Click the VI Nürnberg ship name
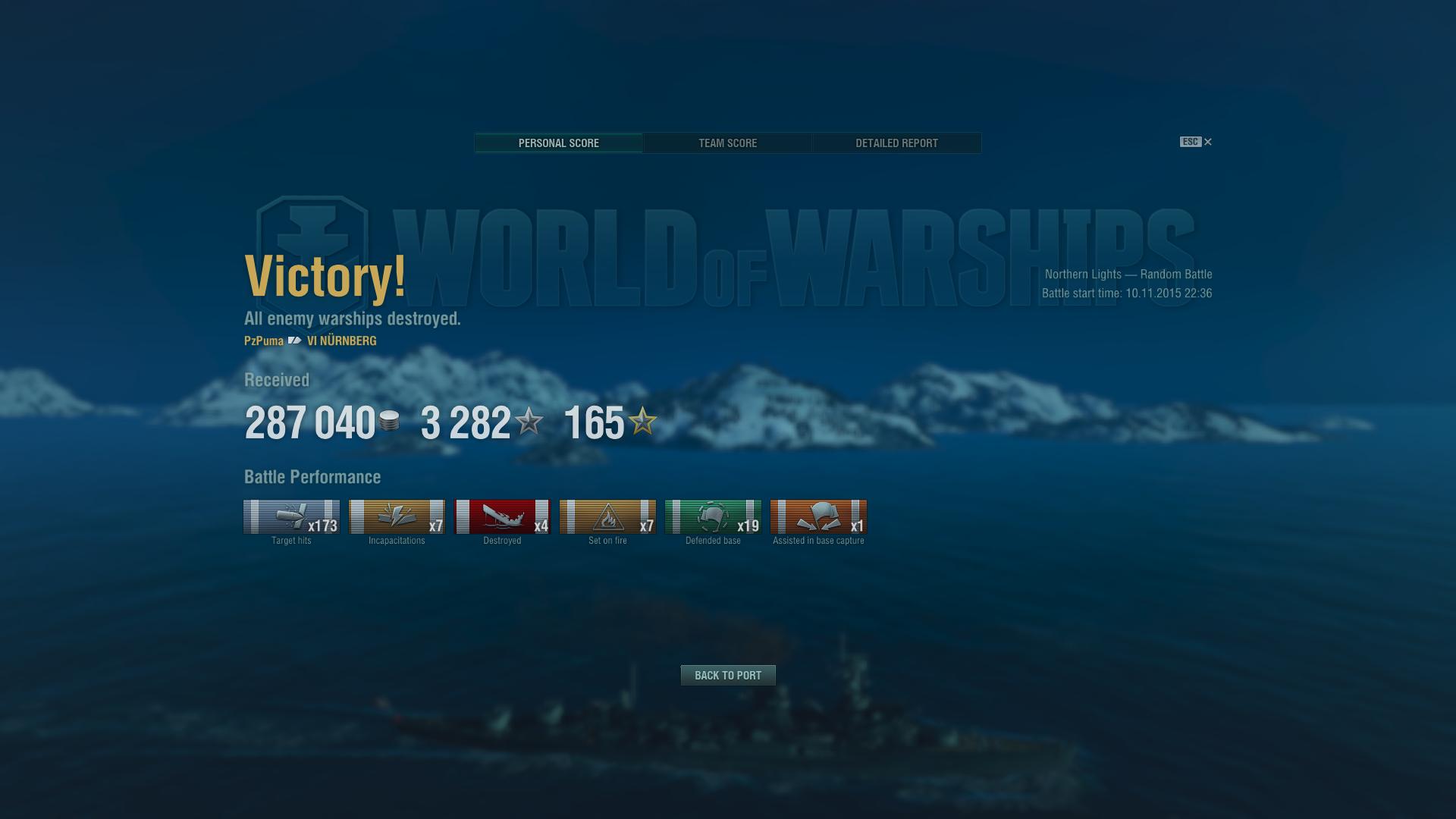The height and width of the screenshot is (819, 1456). pos(342,341)
